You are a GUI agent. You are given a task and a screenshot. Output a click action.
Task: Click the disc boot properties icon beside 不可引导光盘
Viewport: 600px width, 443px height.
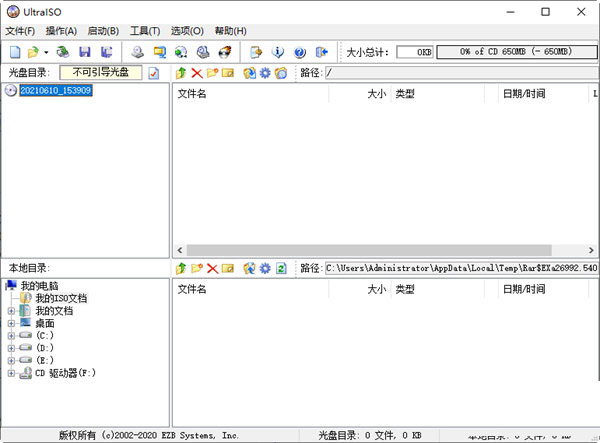pyautogui.click(x=153, y=73)
